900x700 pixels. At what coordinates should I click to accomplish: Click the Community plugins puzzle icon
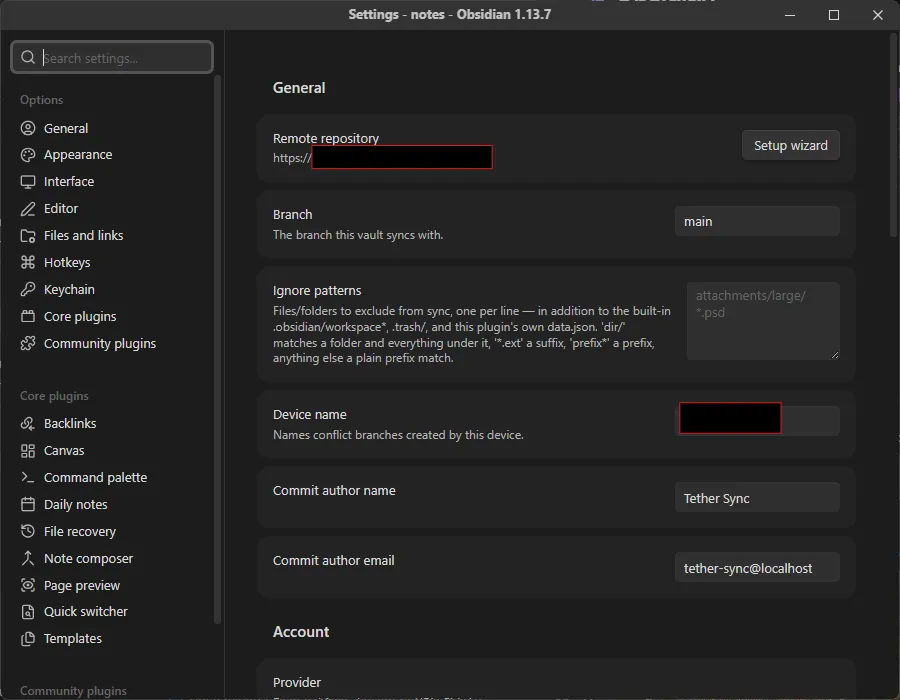pyautogui.click(x=28, y=344)
